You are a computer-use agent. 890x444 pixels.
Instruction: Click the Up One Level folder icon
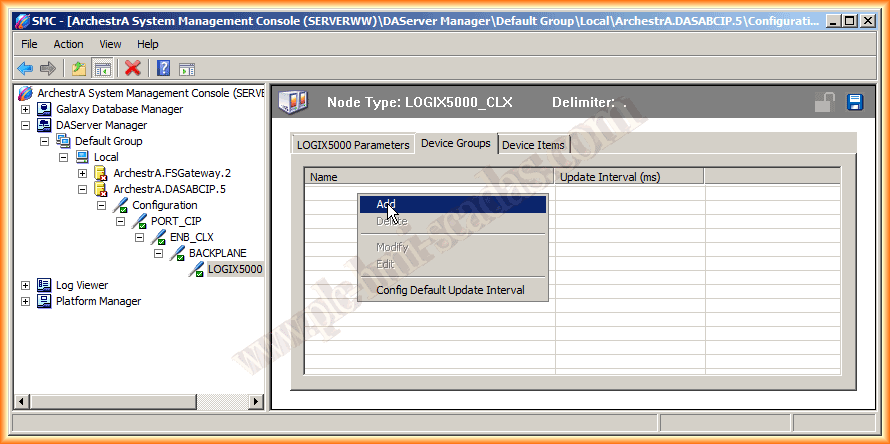click(78, 68)
